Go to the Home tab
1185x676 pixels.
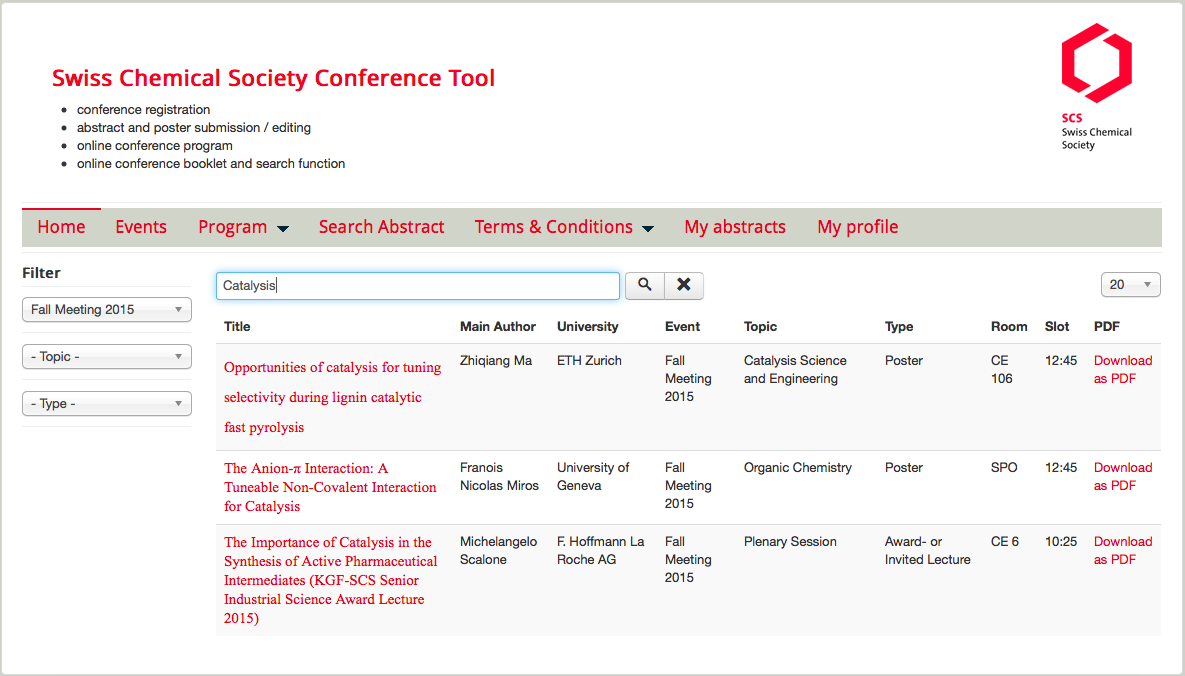coord(61,227)
